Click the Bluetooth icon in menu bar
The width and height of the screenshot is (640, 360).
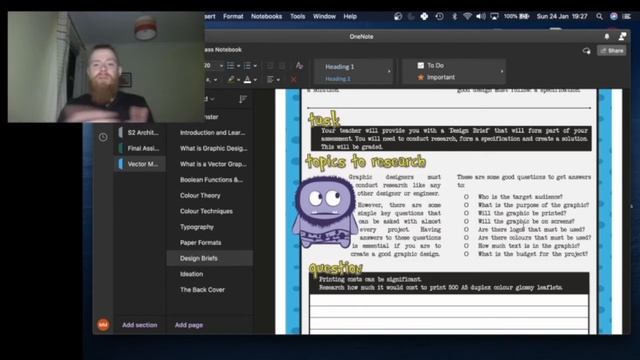point(454,17)
